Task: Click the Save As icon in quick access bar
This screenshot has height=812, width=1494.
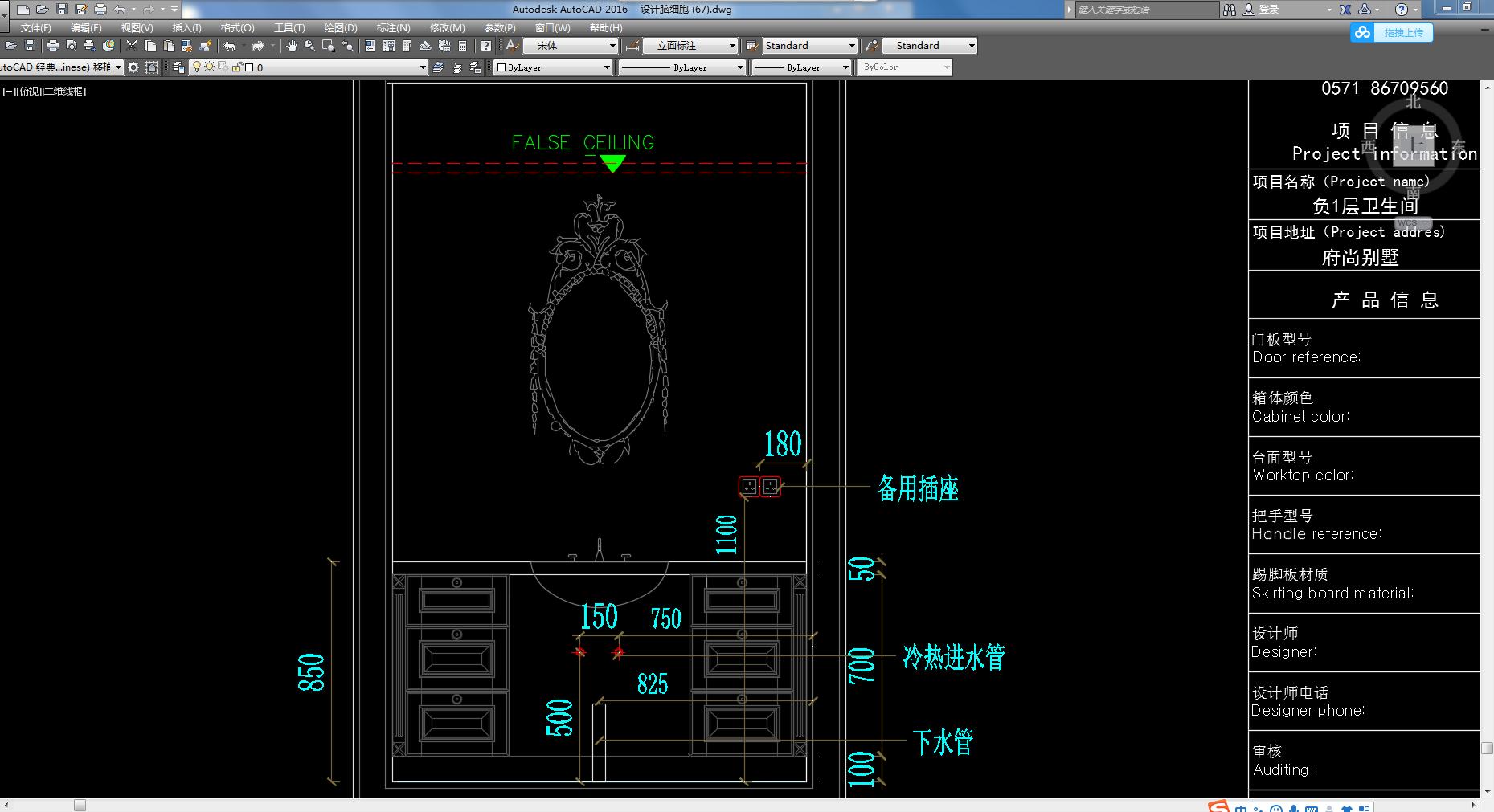Action: (80, 10)
